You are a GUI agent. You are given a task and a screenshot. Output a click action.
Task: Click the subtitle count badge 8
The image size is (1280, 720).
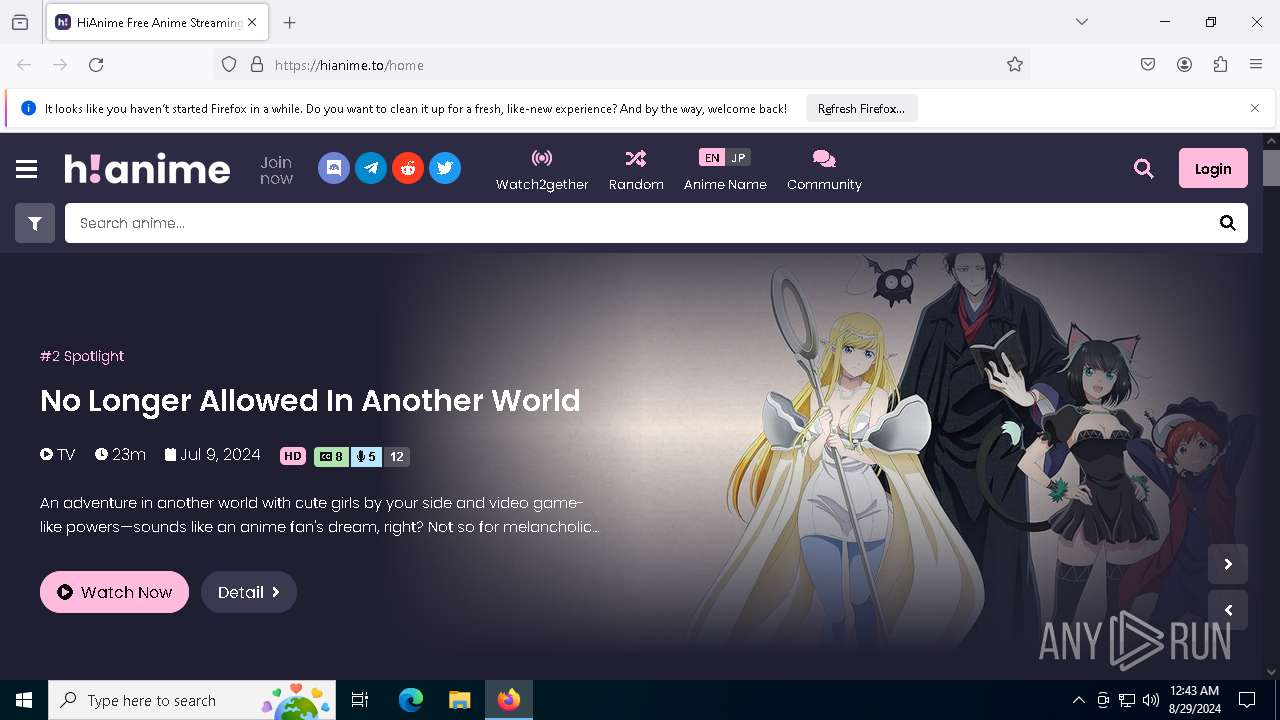(x=332, y=456)
